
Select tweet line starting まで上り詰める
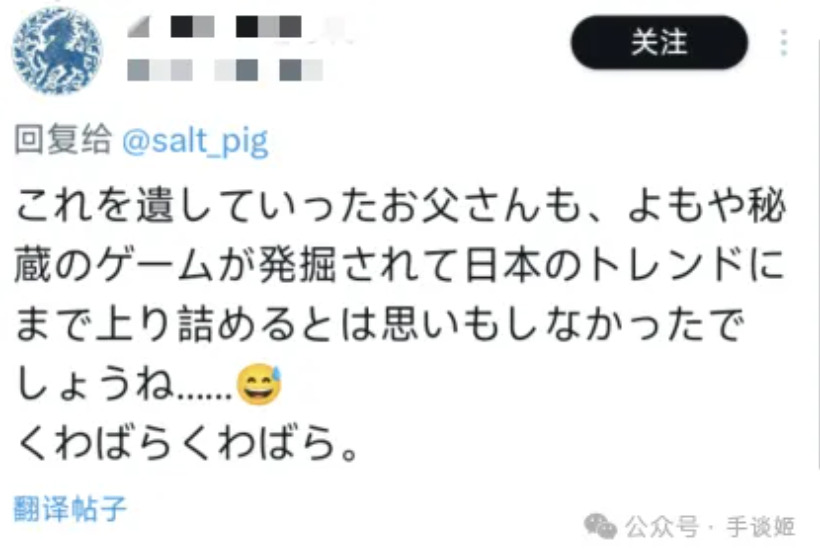pyautogui.click(x=380, y=324)
